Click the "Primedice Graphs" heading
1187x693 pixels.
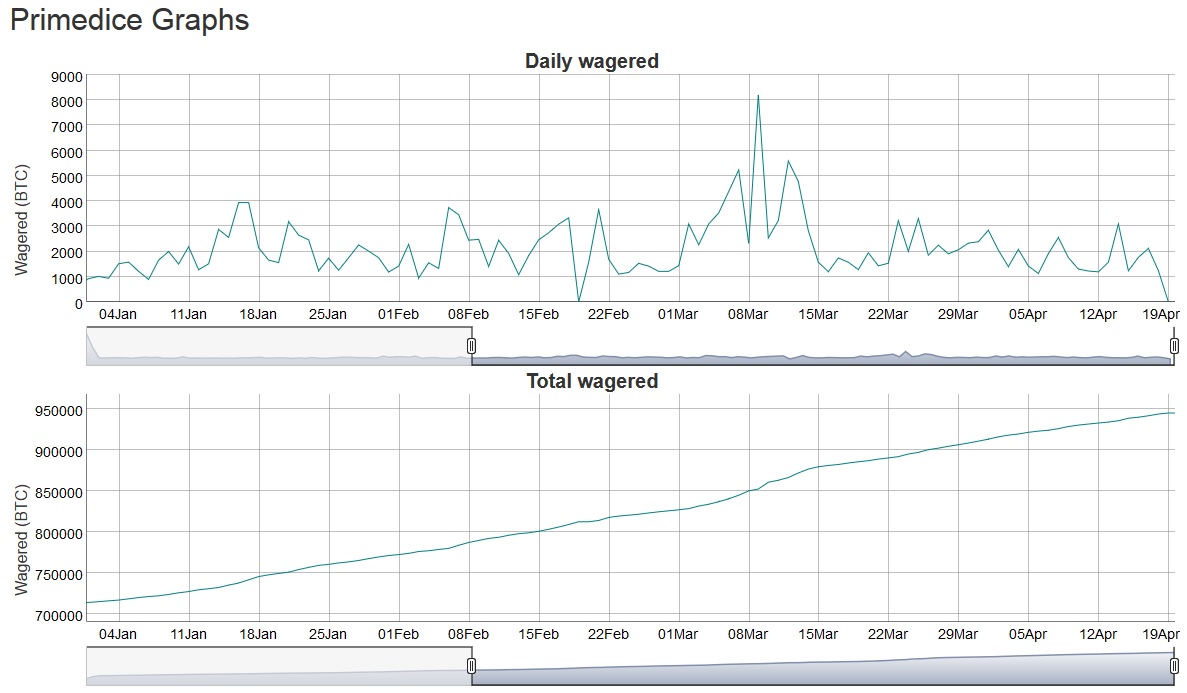point(129,20)
